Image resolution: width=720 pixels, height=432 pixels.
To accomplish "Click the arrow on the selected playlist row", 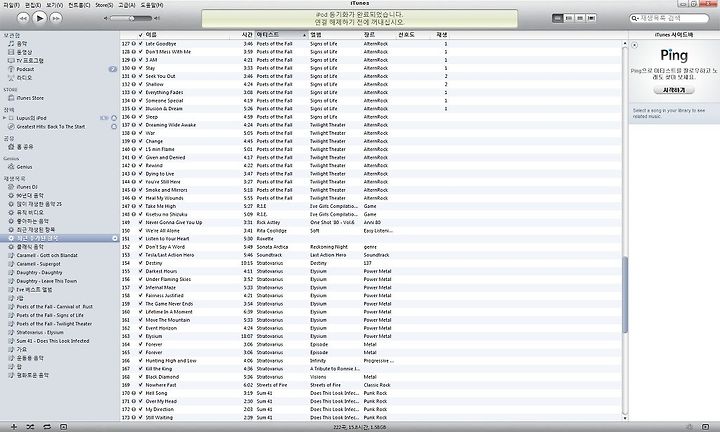I will click(115, 238).
